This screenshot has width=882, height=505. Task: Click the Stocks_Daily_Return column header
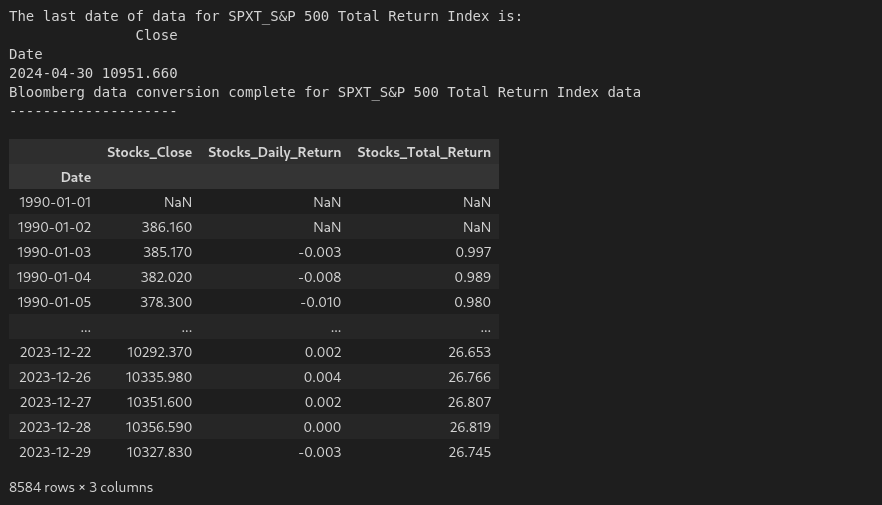[x=274, y=152]
